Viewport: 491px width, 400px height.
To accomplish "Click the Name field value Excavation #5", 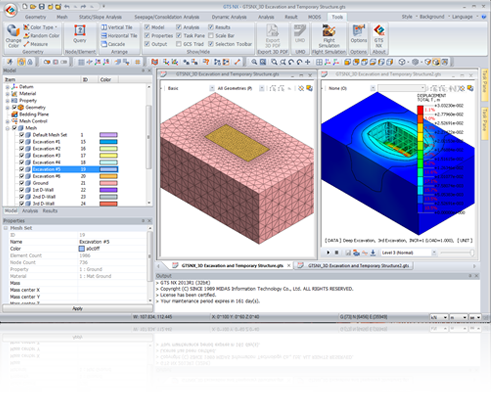I will tap(94, 242).
